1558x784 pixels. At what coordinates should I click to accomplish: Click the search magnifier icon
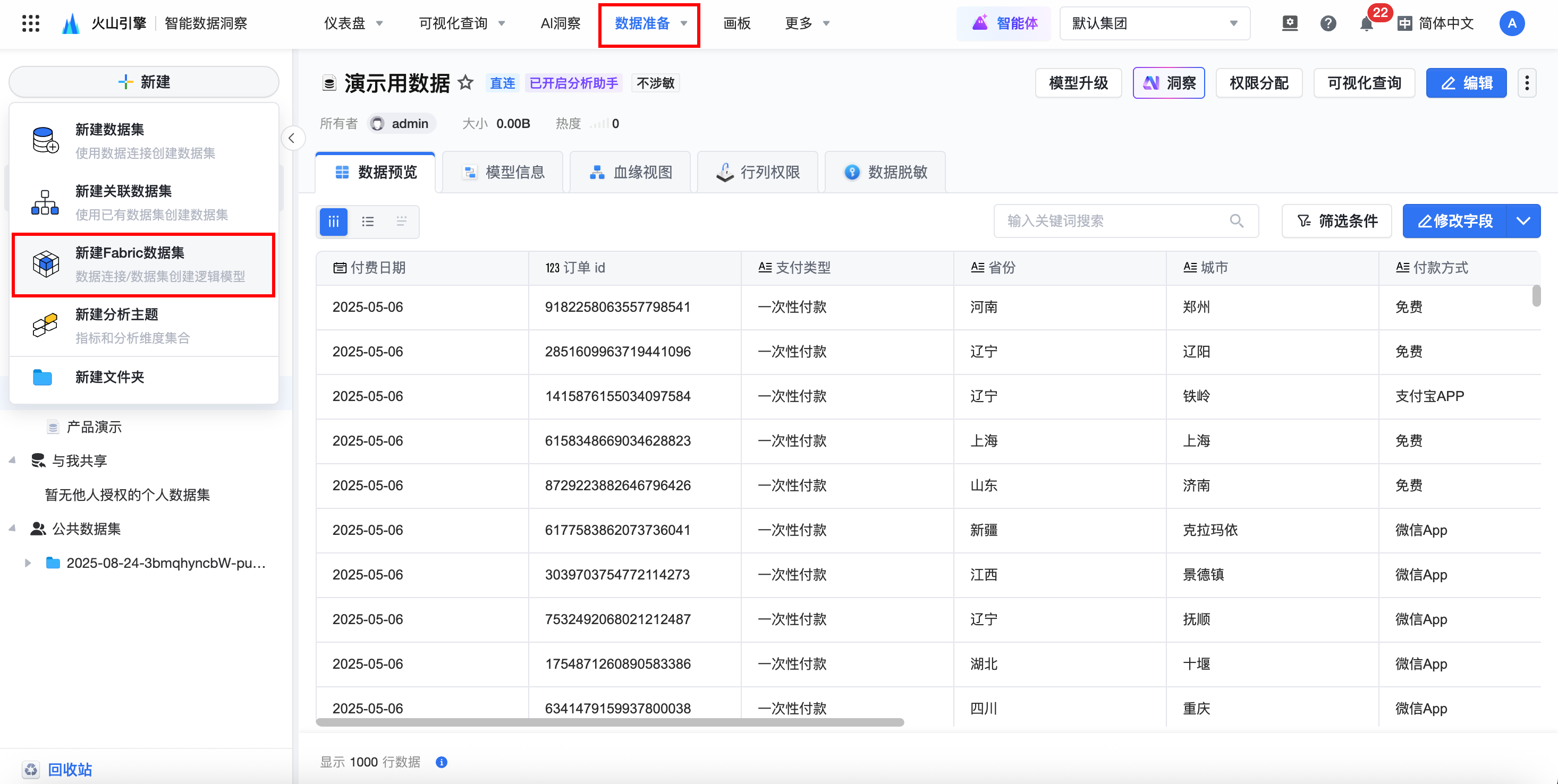pyautogui.click(x=1236, y=221)
